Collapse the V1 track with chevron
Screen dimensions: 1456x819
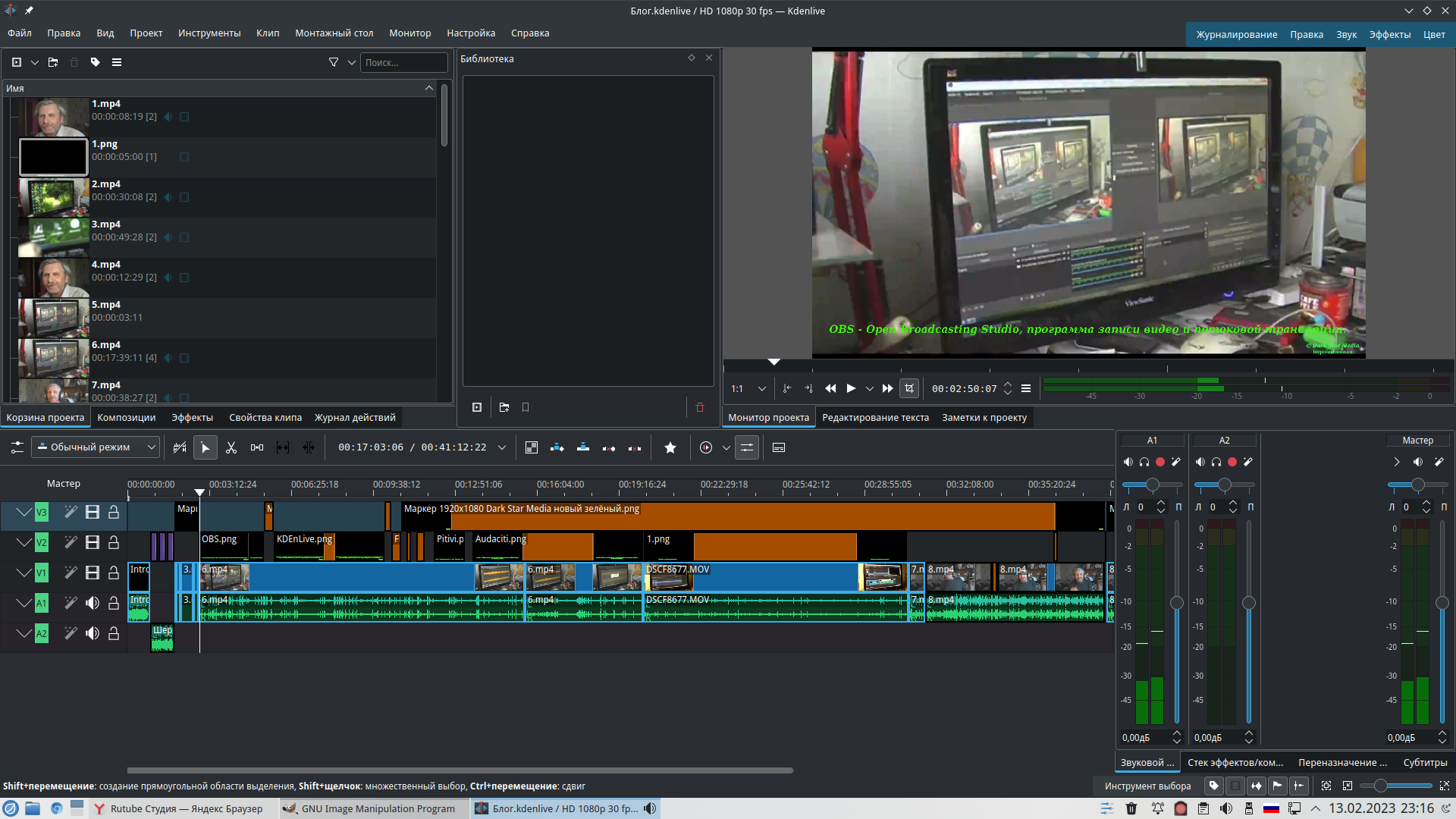(x=24, y=573)
